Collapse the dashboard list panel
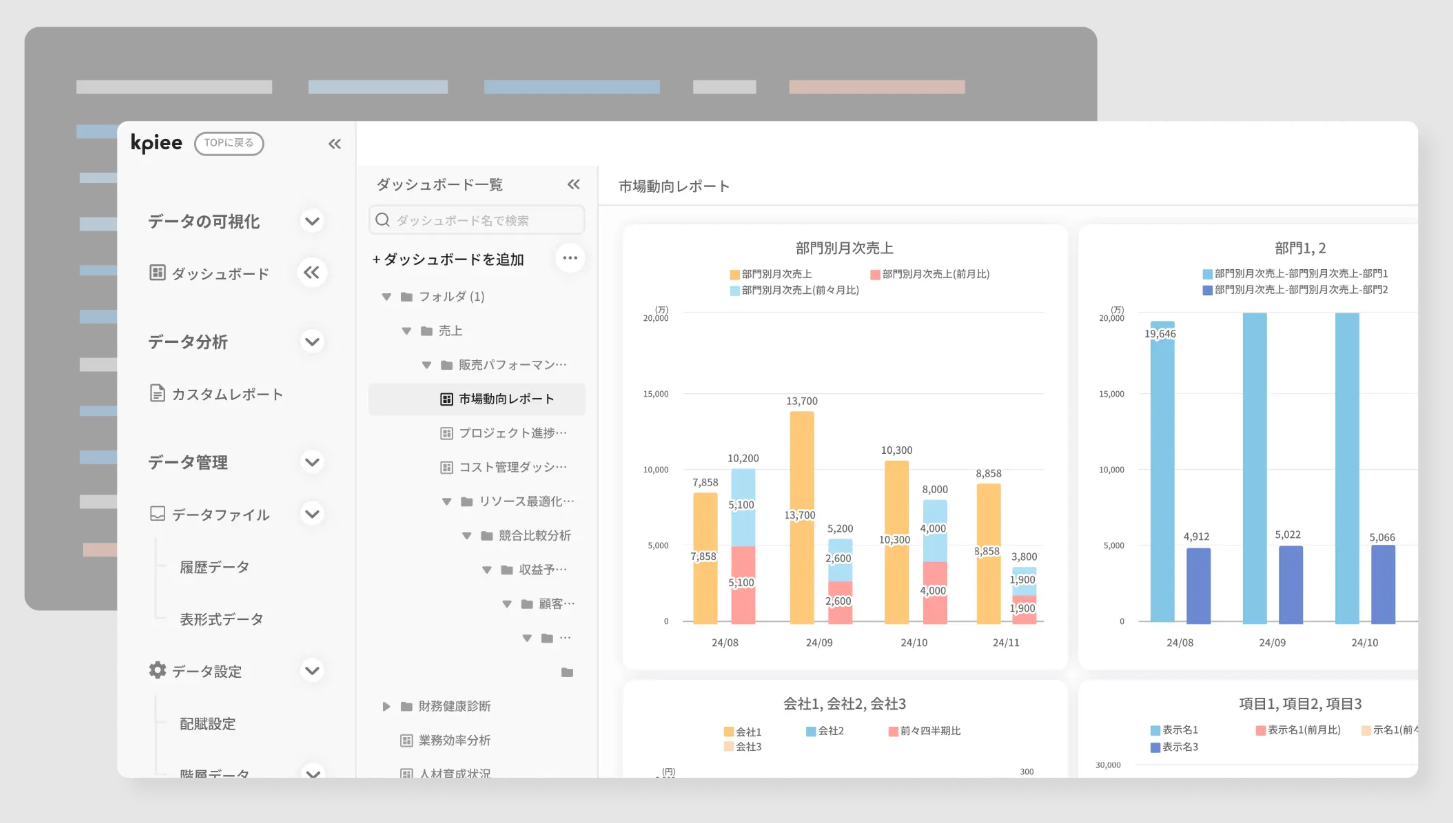The image size is (1453, 823). pos(573,184)
